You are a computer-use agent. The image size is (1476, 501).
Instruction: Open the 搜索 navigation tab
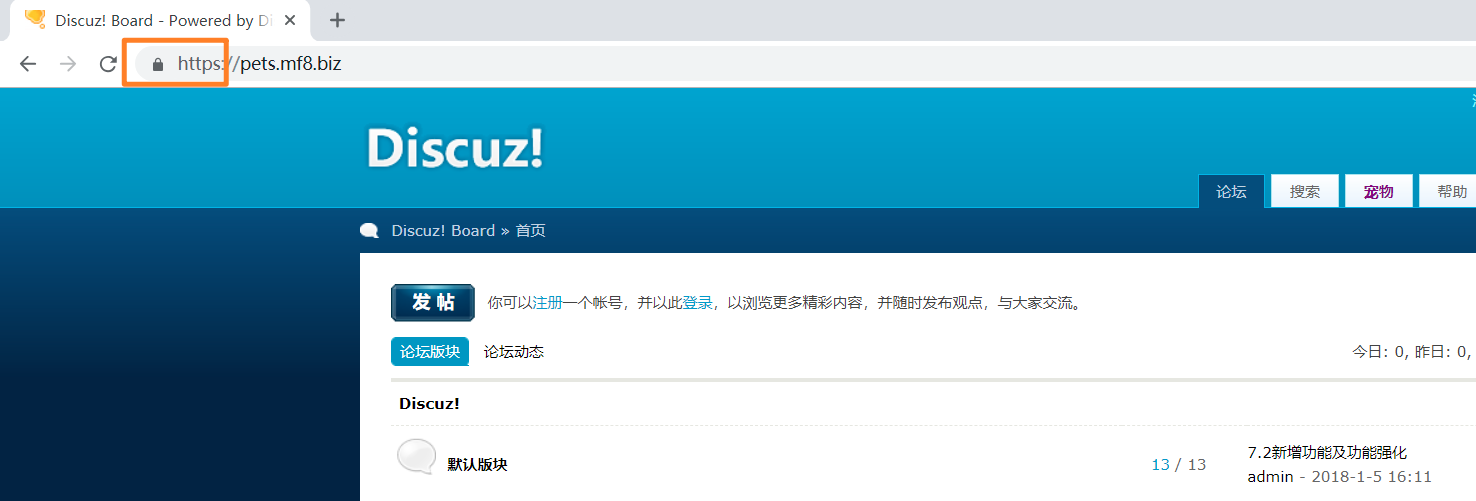pyautogui.click(x=1304, y=191)
